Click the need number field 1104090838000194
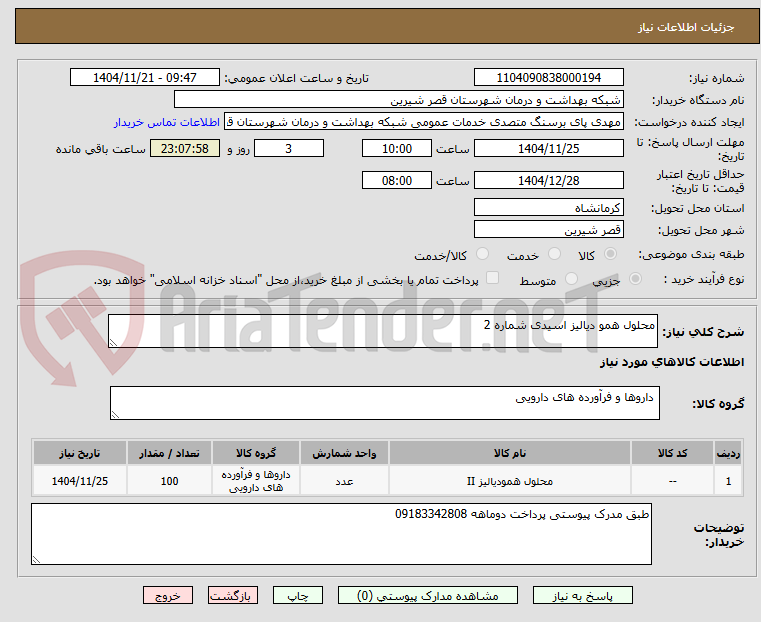The height and width of the screenshot is (622, 761). [549, 78]
